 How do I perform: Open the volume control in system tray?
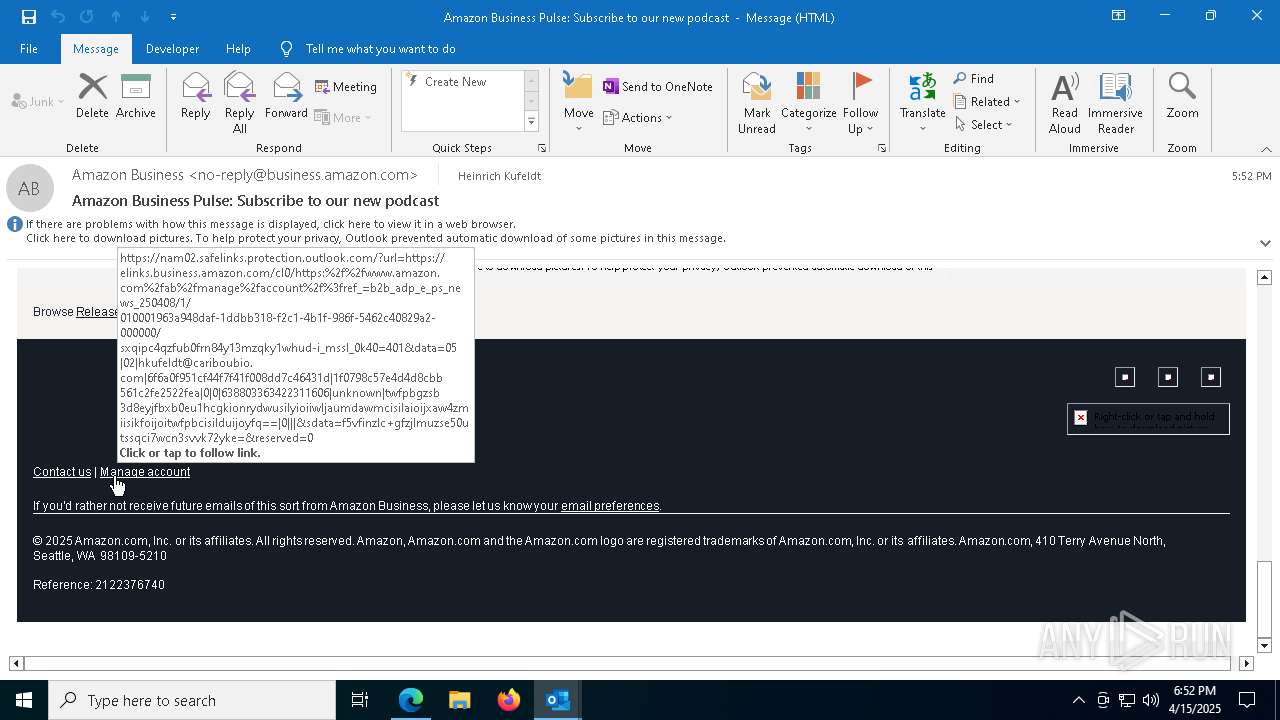click(1151, 700)
